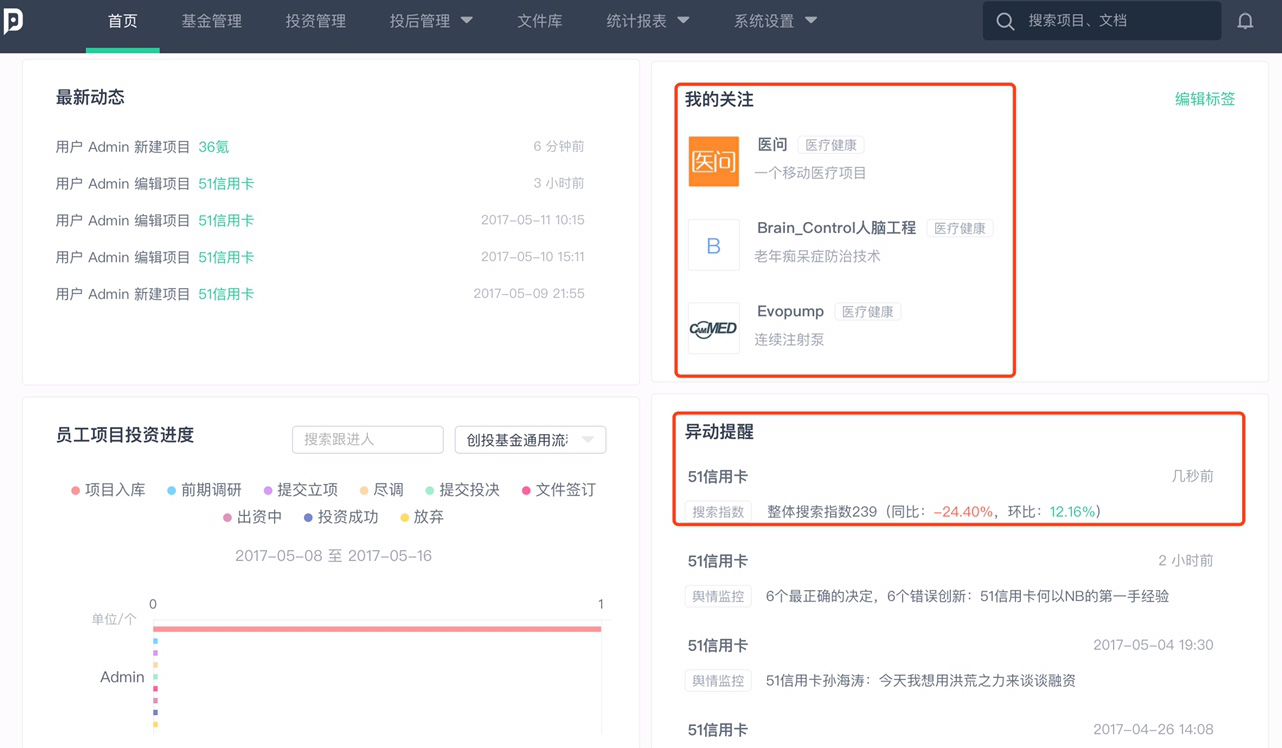Open the 医问 orange project logo

[714, 161]
